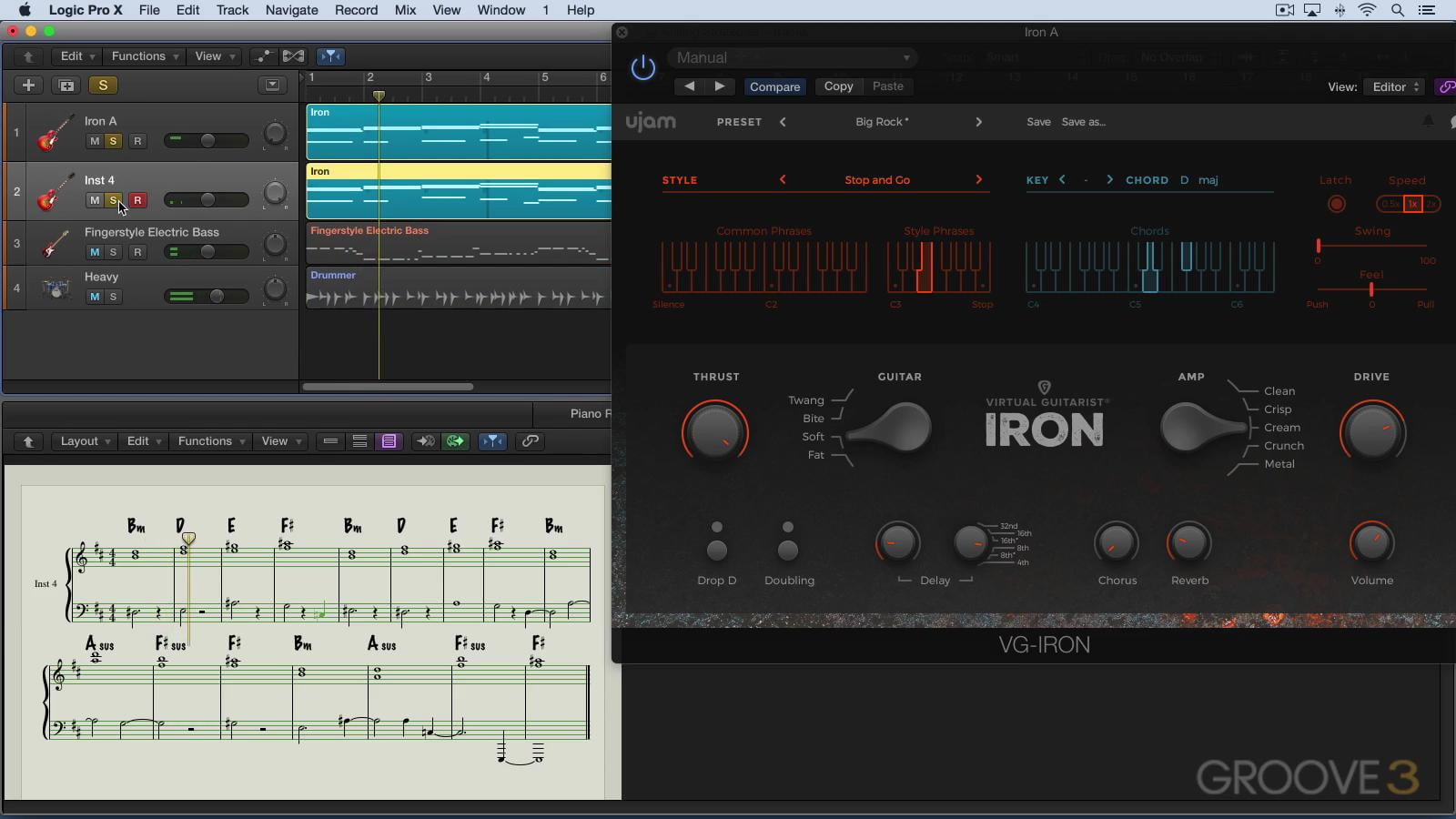Click the previous setting arrow in plugin header
Image resolution: width=1456 pixels, height=819 pixels.
[689, 86]
